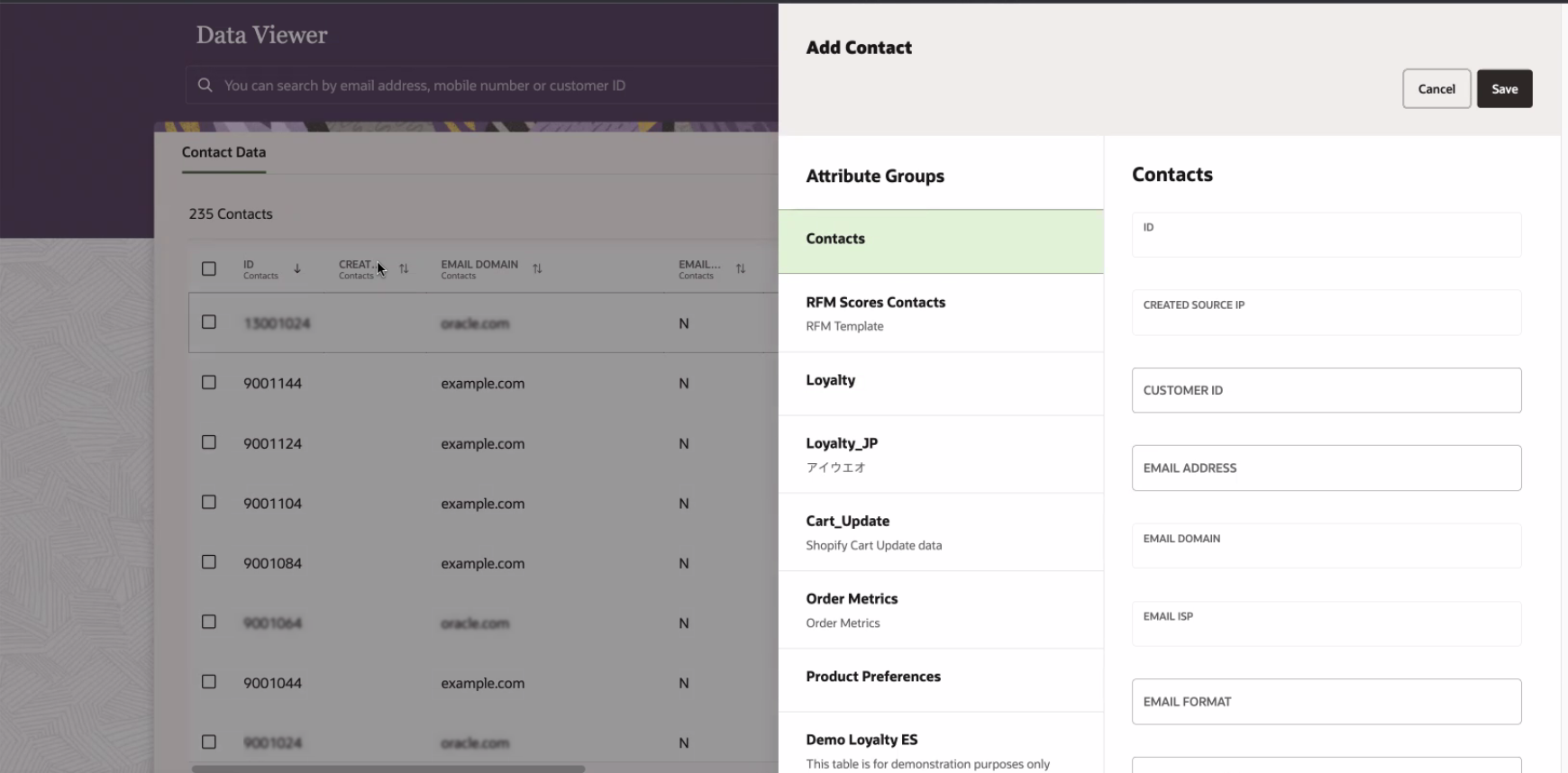Click the Email Format field

(1326, 702)
